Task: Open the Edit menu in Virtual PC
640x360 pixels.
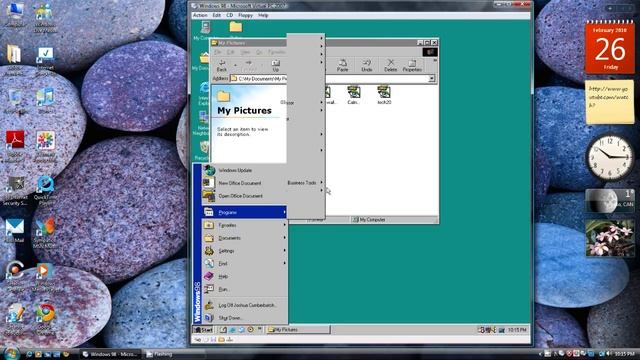Action: (x=216, y=15)
